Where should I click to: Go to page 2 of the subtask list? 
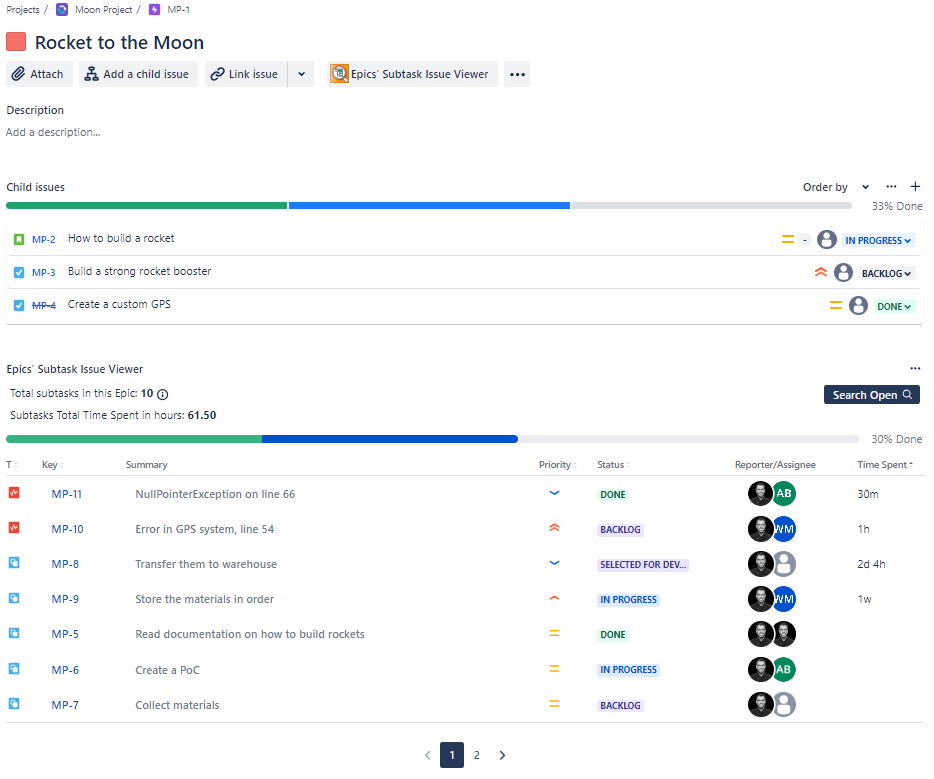coord(476,755)
